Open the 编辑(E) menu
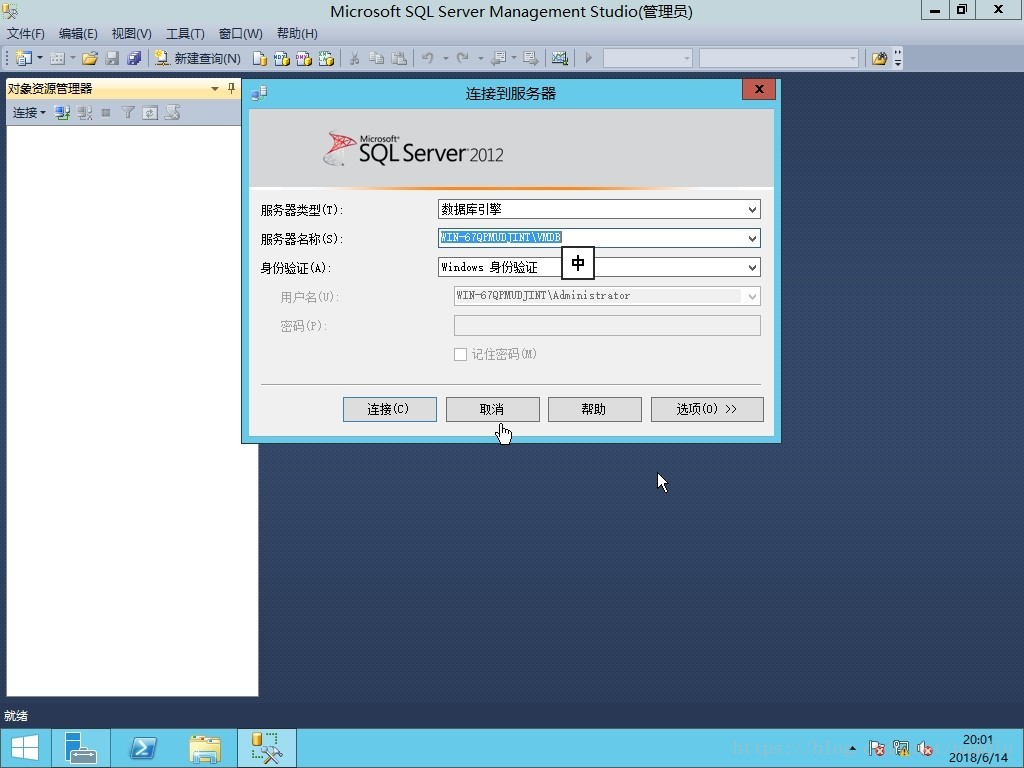Image resolution: width=1024 pixels, height=768 pixels. (78, 33)
